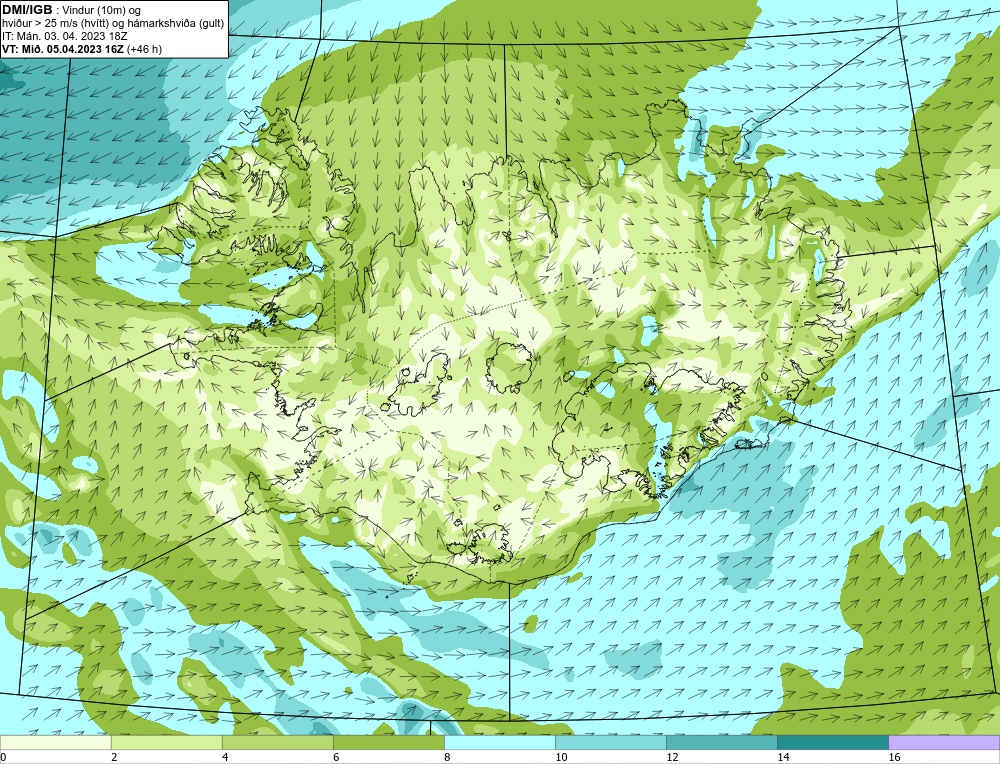Click the legend scale label '14'
The height and width of the screenshot is (764, 1000).
pos(783,757)
